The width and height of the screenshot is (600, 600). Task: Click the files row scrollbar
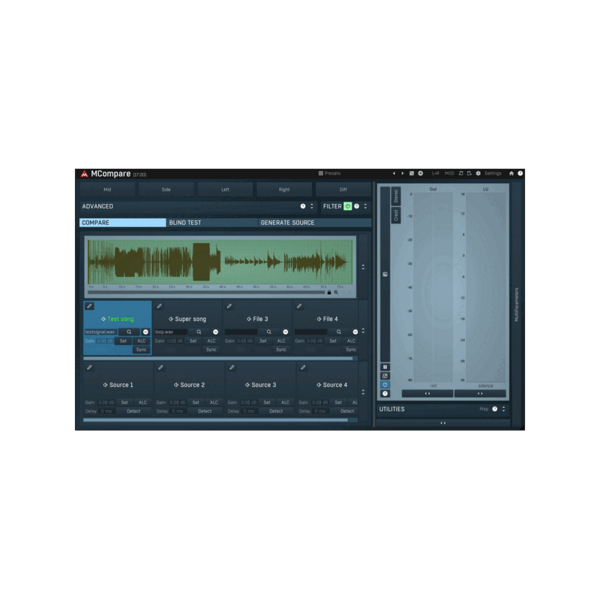218,359
